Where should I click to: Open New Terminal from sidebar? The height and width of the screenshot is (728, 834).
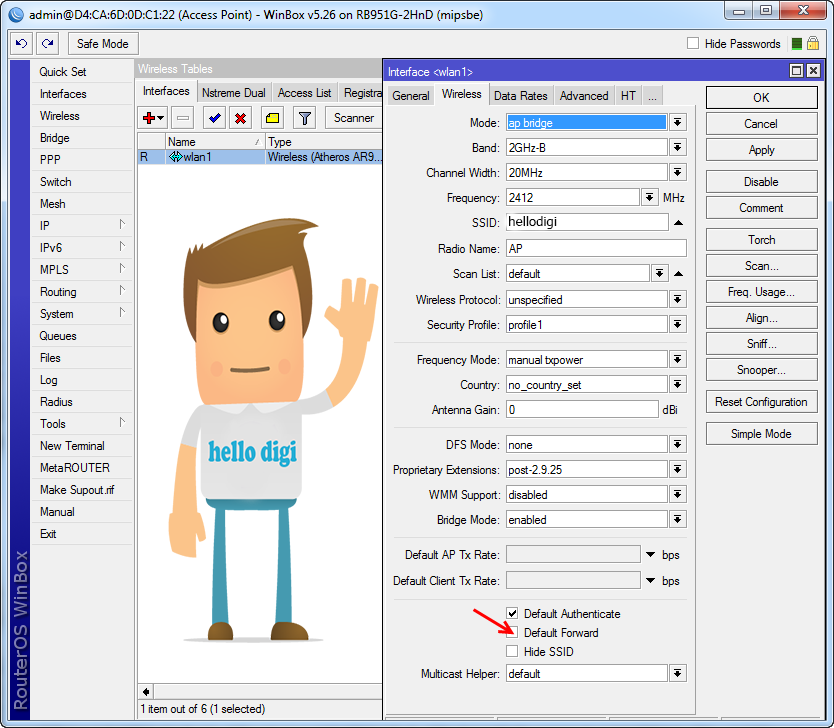(x=81, y=446)
